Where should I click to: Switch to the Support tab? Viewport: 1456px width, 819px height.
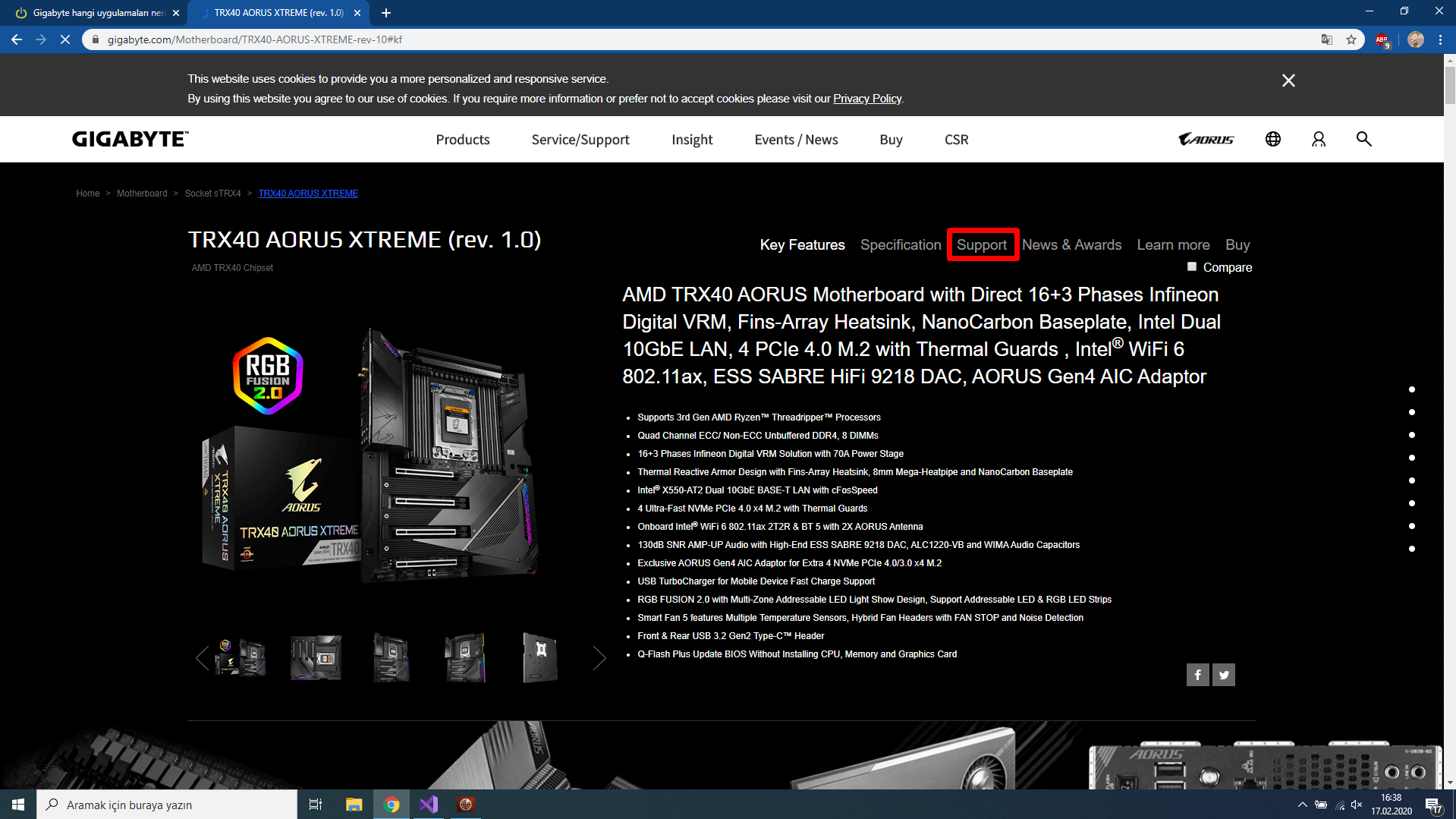[982, 244]
